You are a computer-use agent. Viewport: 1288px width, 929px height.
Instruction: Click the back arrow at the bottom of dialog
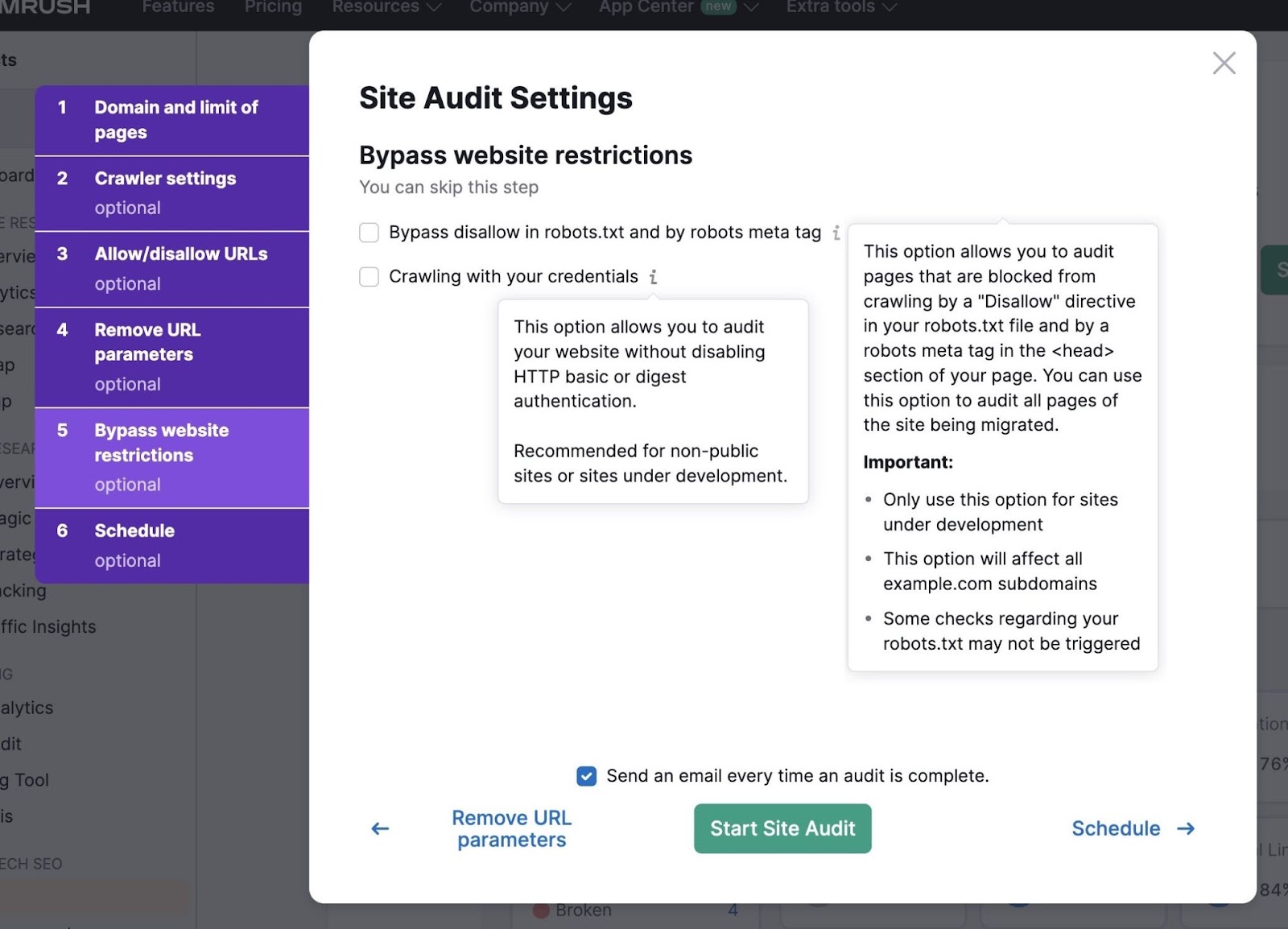378,828
